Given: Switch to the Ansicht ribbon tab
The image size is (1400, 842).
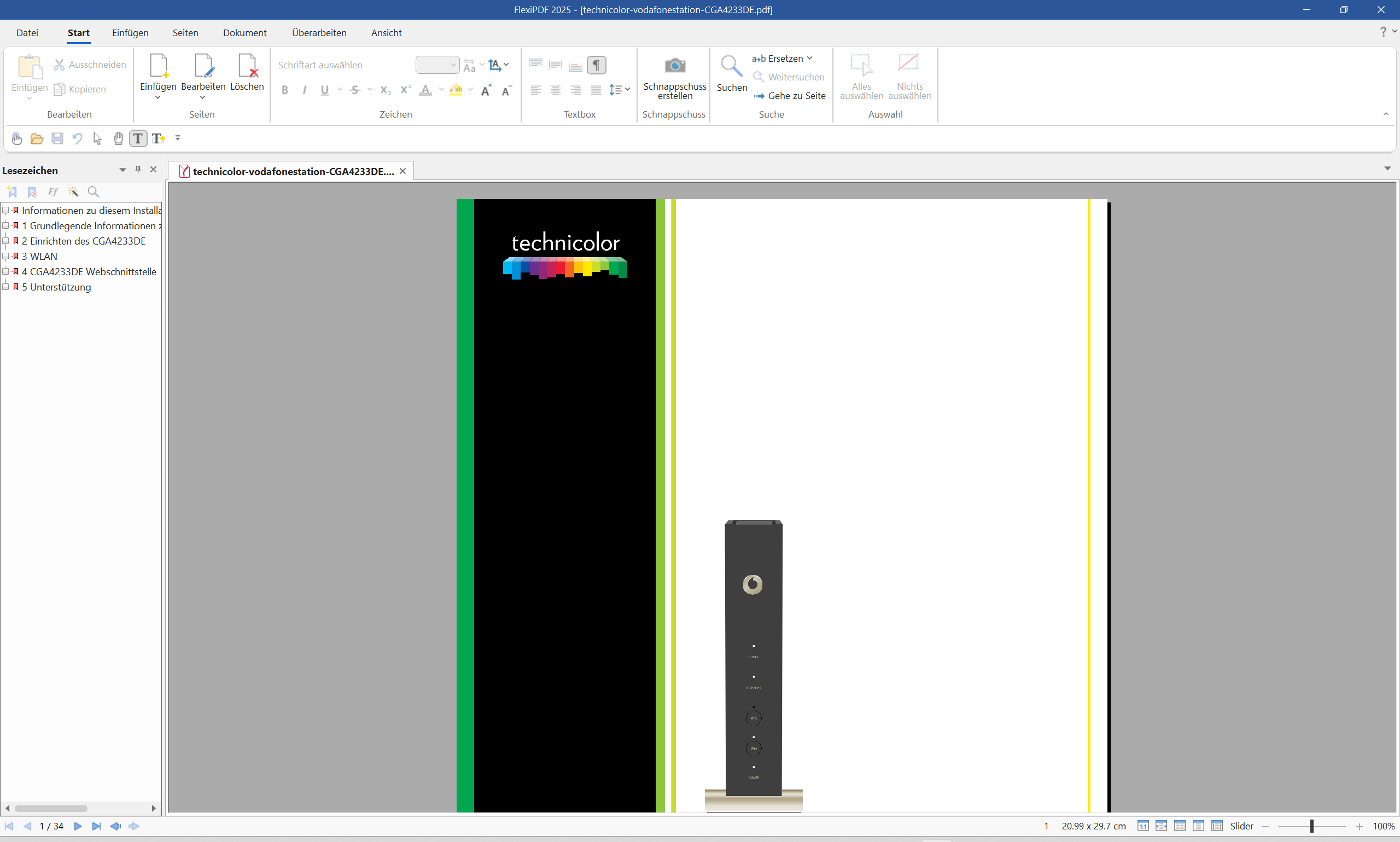Looking at the screenshot, I should pyautogui.click(x=386, y=33).
